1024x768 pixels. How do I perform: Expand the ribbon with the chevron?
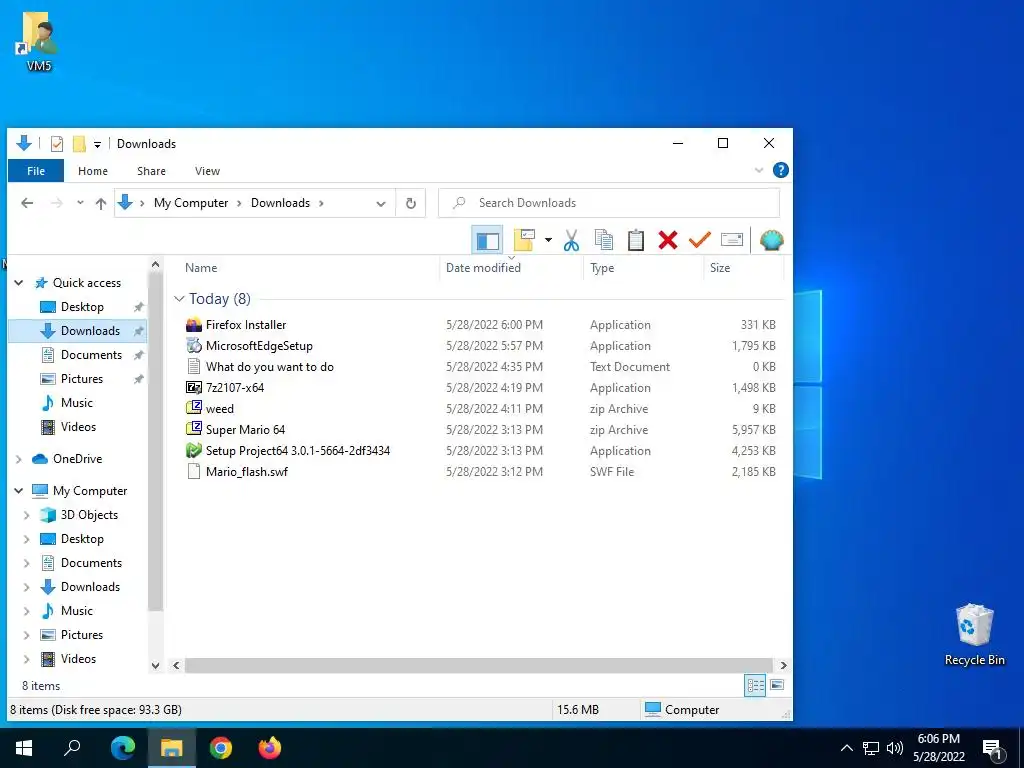pyautogui.click(x=759, y=170)
